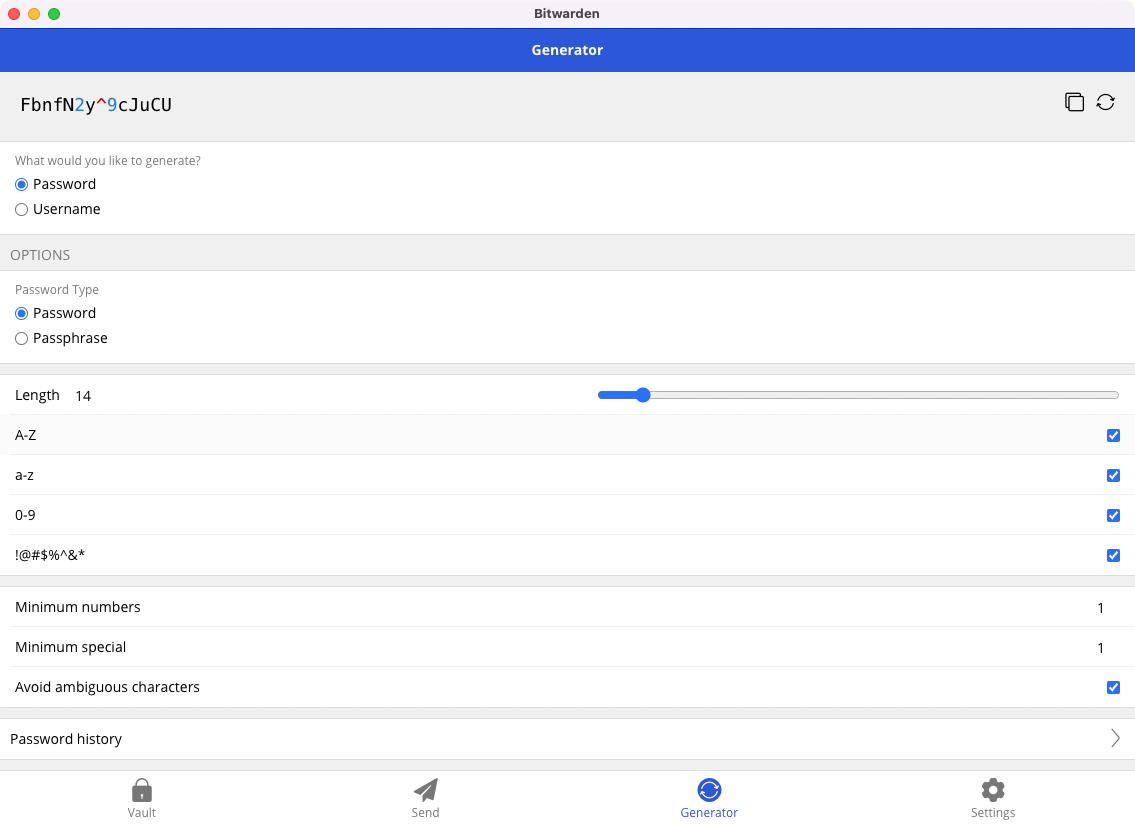Toggle the 0-9 numbers checkbox
The image size is (1135, 825).
click(x=1113, y=515)
